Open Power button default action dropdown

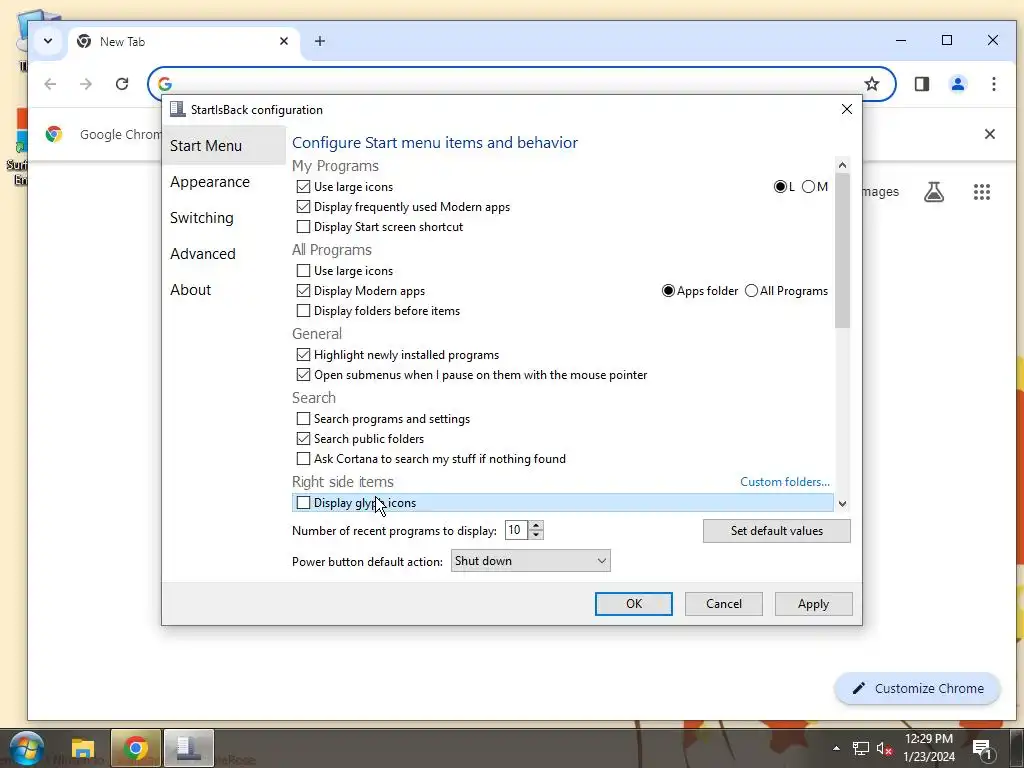[530, 561]
